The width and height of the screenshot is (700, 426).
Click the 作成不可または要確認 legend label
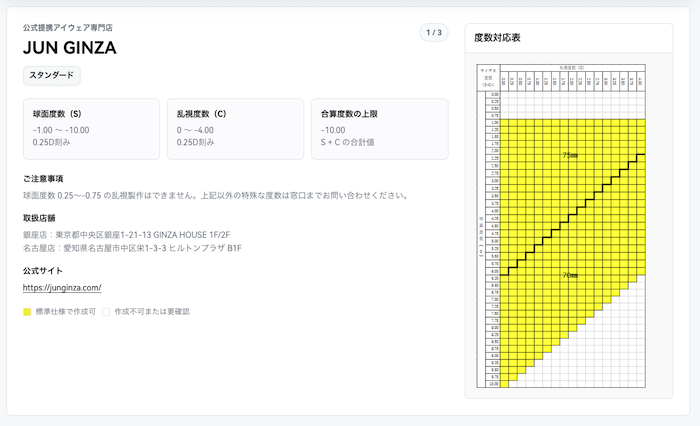tap(152, 312)
